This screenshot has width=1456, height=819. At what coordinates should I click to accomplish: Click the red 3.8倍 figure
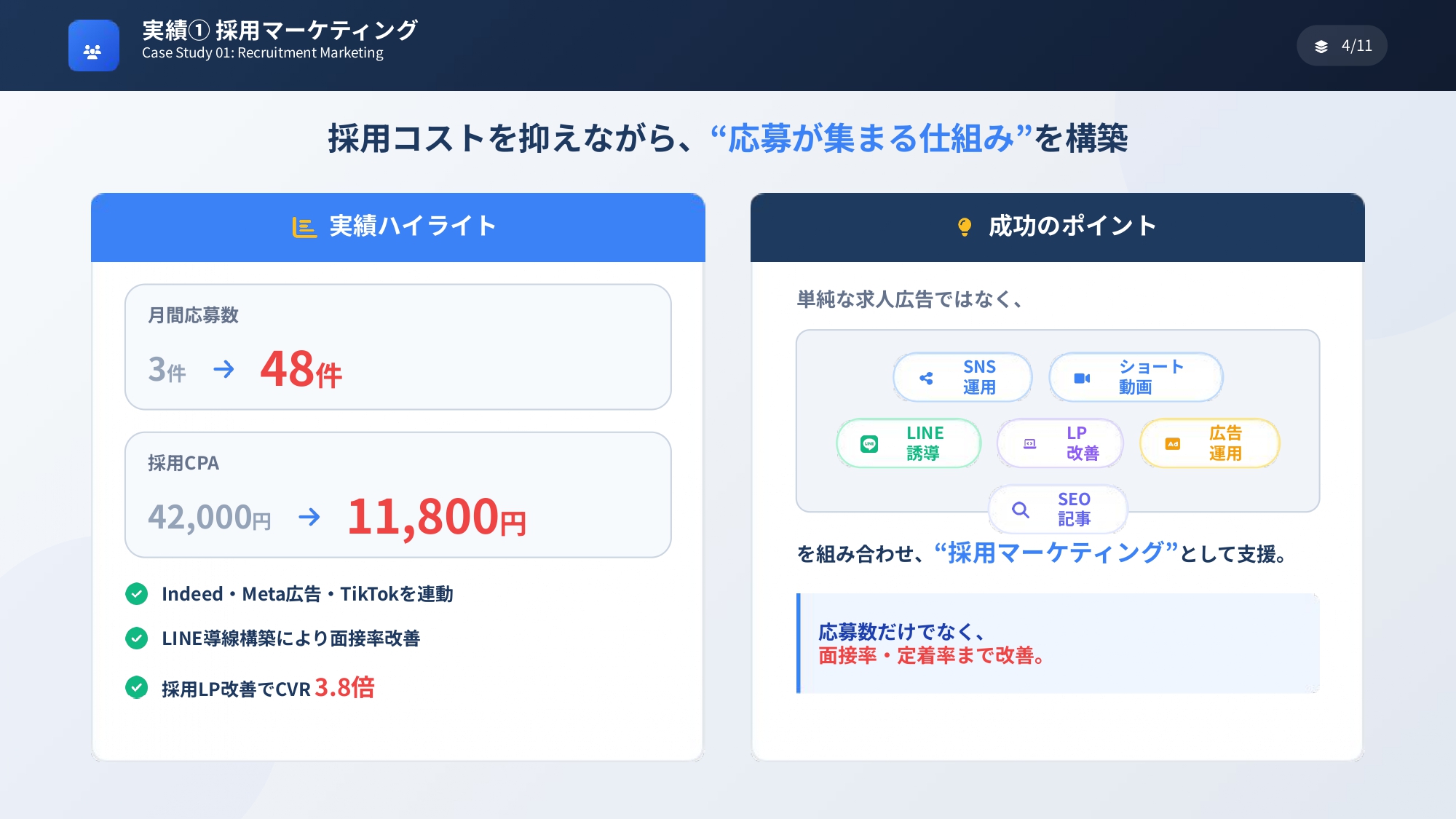point(344,687)
